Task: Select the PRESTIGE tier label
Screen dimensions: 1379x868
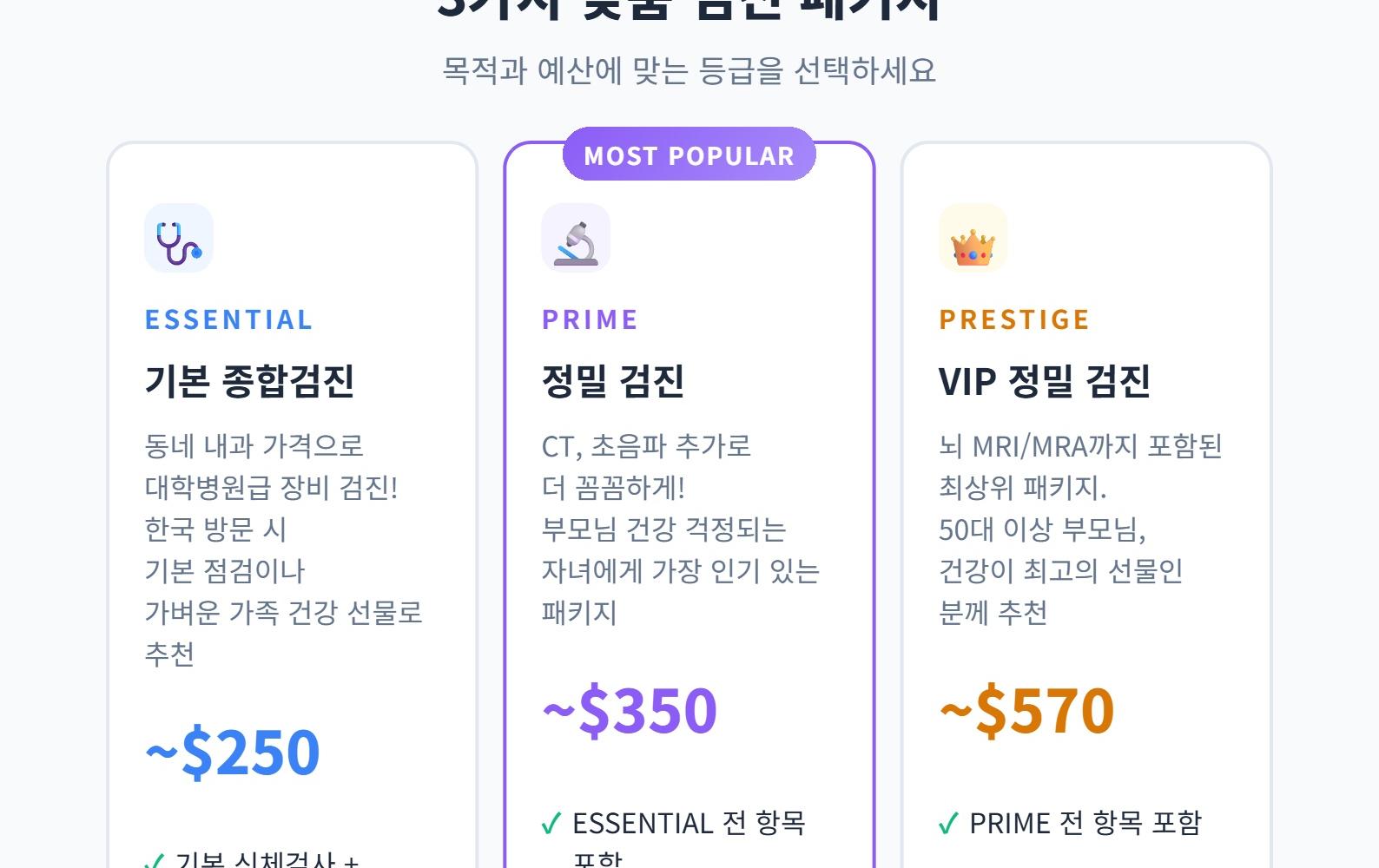Action: [1013, 319]
